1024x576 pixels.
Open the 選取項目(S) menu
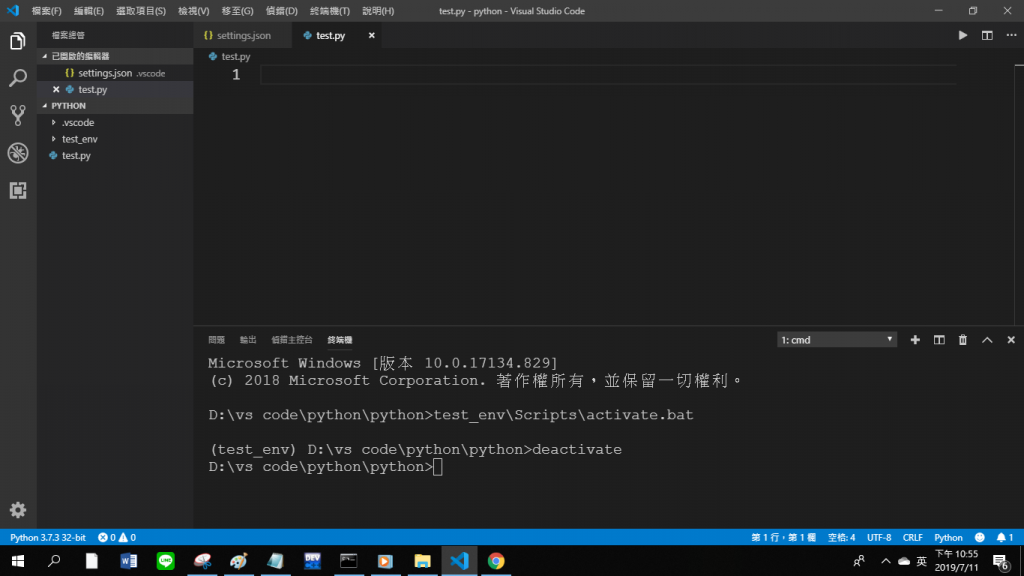pyautogui.click(x=141, y=11)
